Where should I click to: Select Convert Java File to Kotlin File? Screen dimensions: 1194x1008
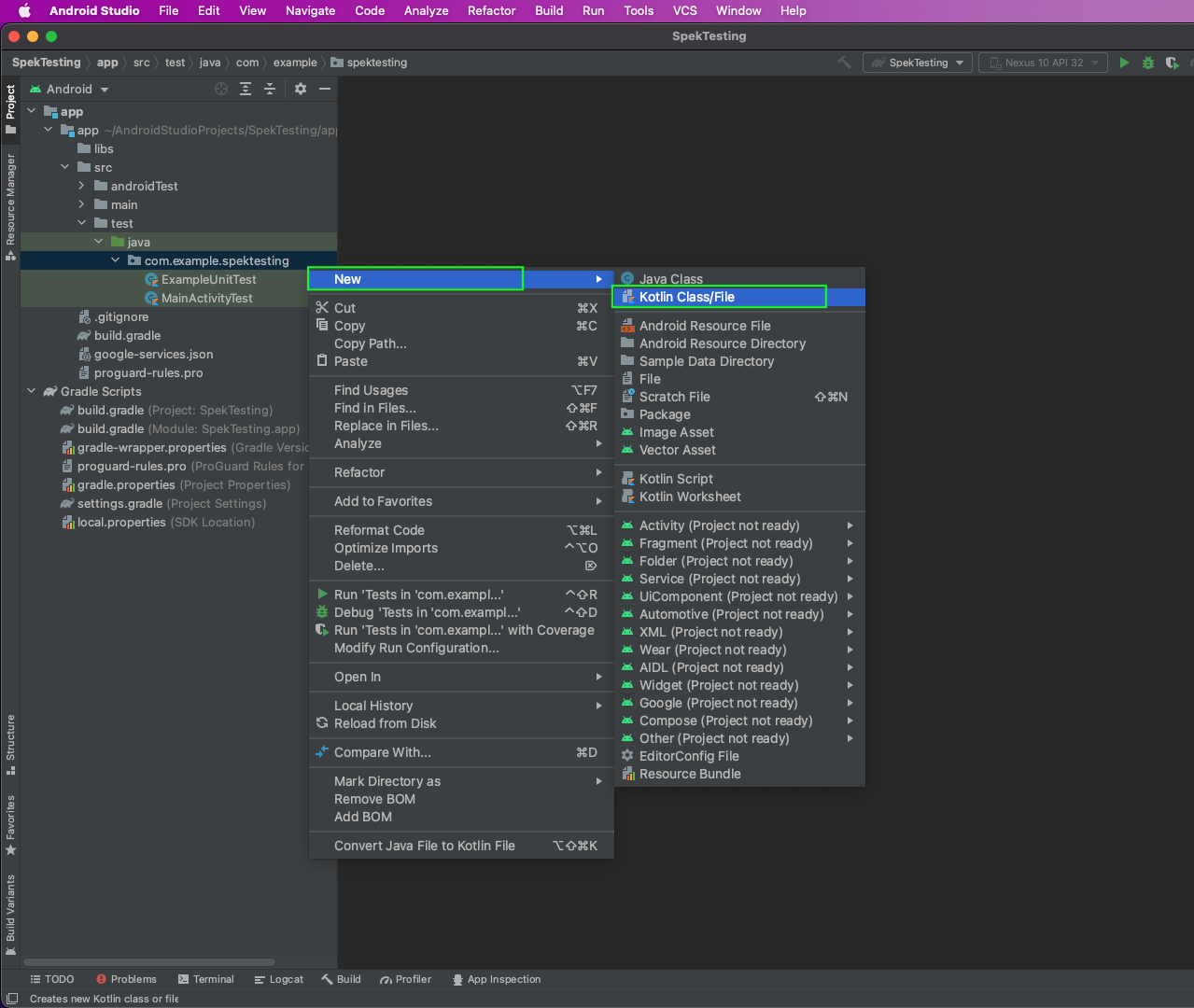click(461, 846)
